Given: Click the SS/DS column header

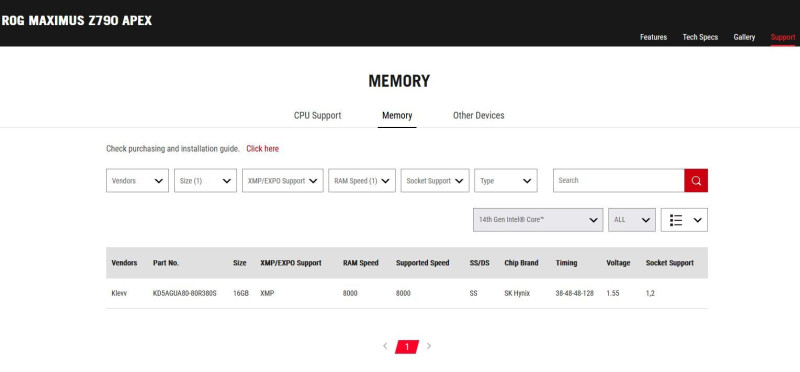Looking at the screenshot, I should (x=480, y=263).
